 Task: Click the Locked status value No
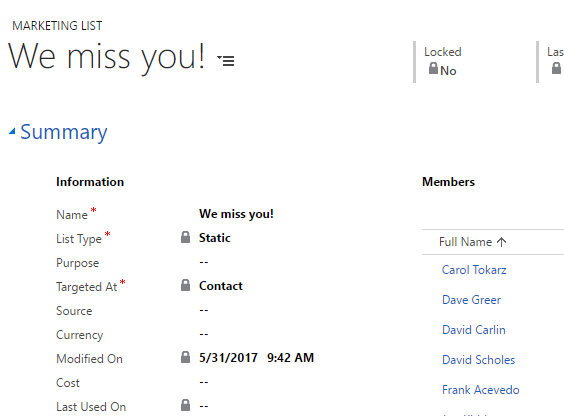[x=448, y=71]
